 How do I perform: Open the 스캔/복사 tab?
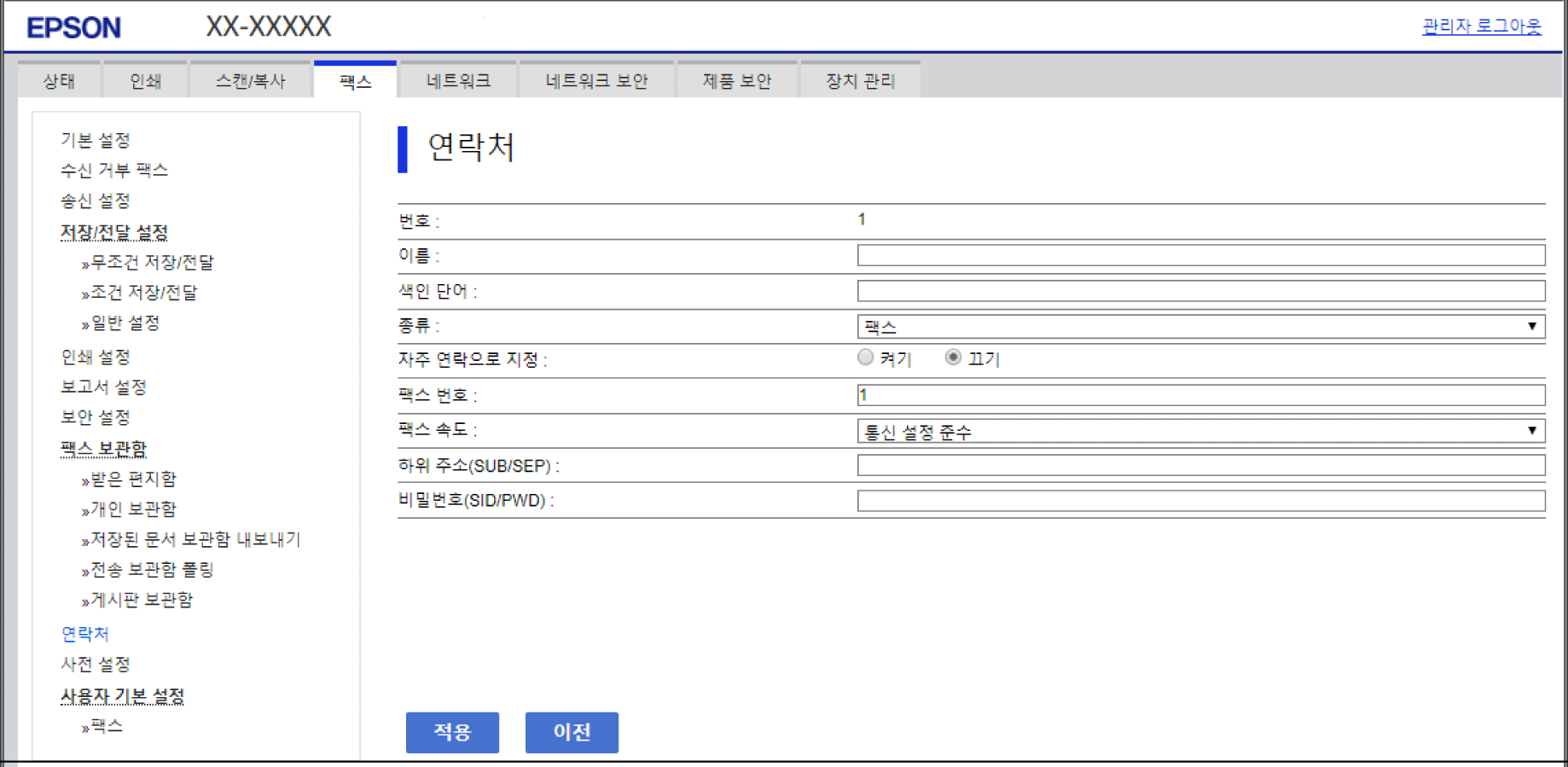250,81
